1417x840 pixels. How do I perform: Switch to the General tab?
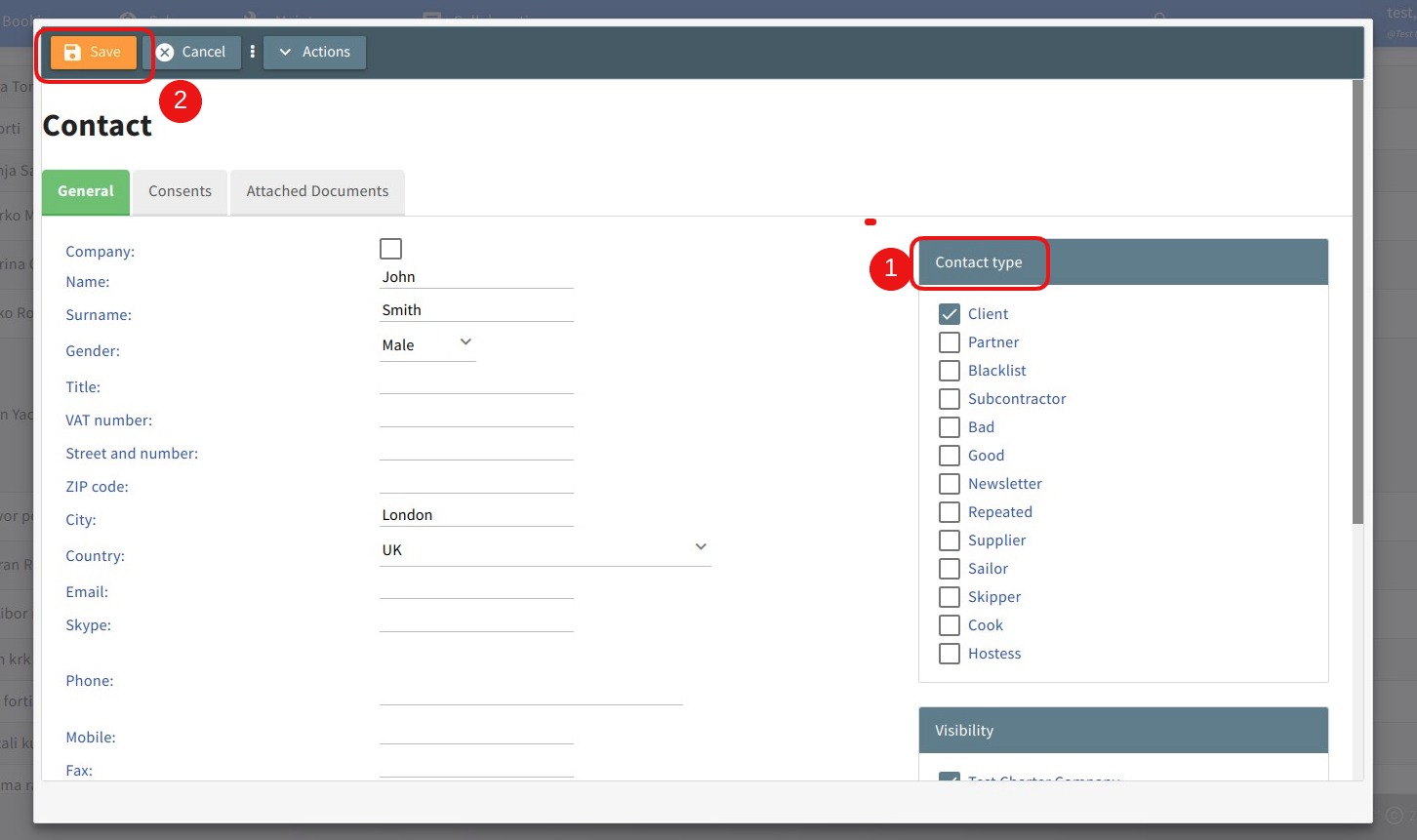(x=86, y=192)
